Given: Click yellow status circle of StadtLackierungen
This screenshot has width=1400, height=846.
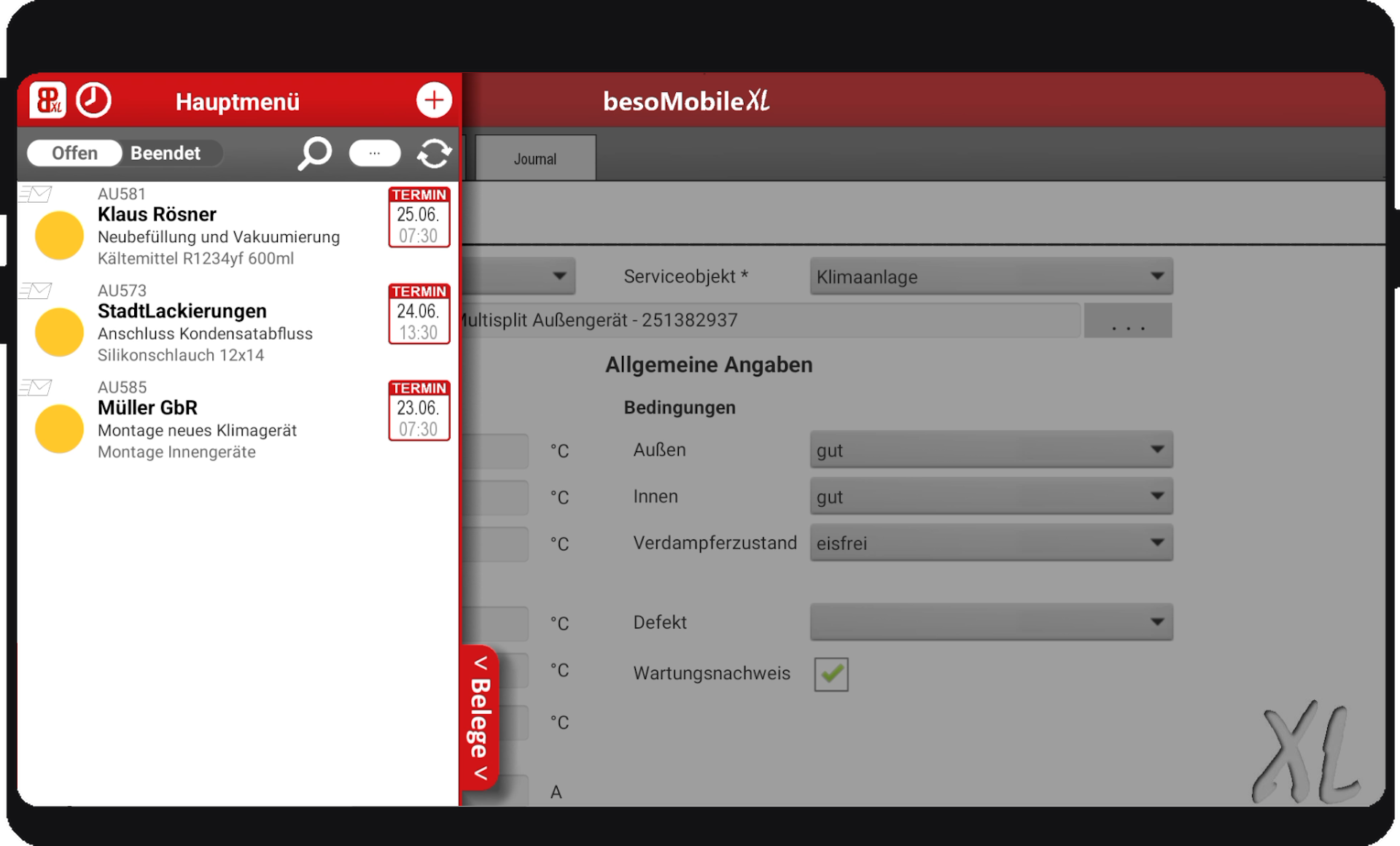Looking at the screenshot, I should pyautogui.click(x=59, y=332).
